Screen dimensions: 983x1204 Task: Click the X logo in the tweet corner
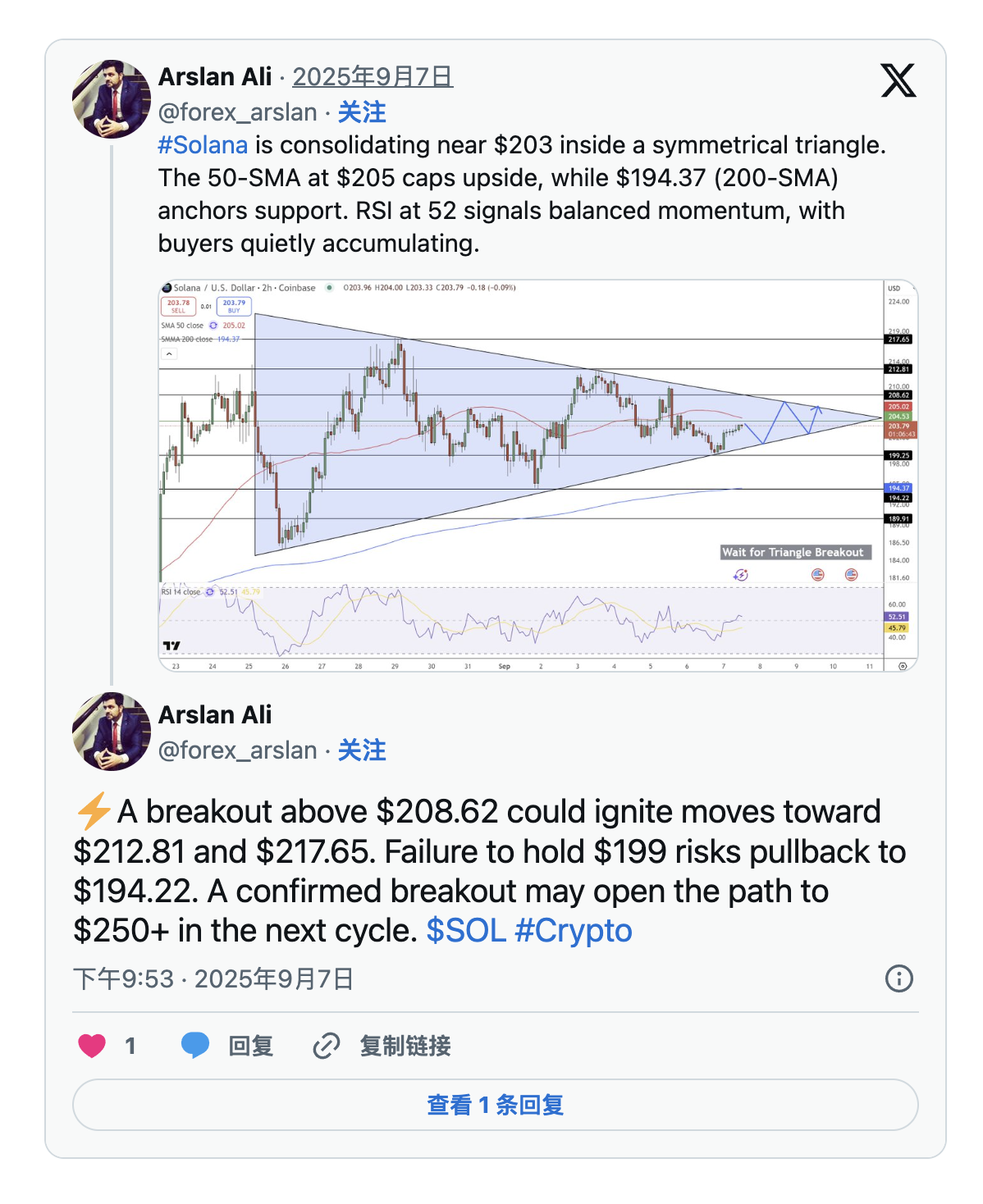coord(898,80)
